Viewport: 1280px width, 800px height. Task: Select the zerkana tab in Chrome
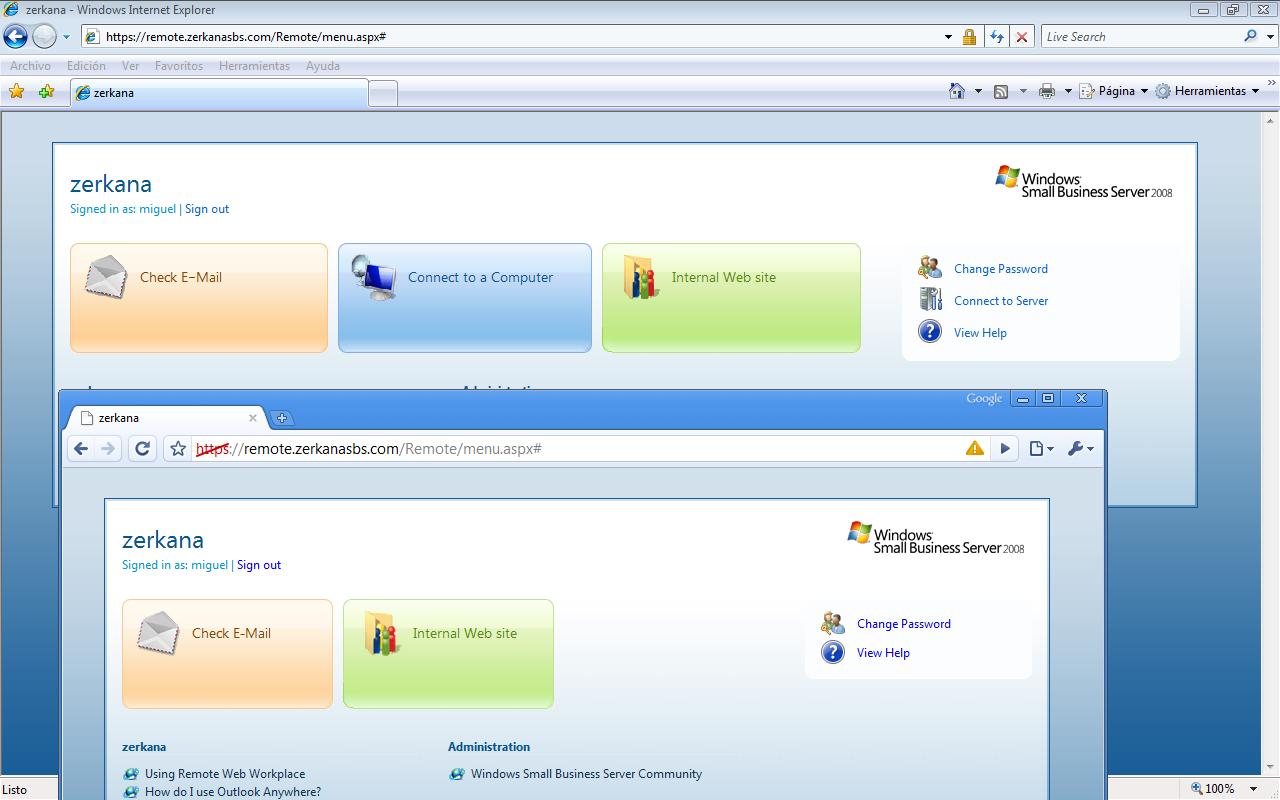(x=166, y=418)
